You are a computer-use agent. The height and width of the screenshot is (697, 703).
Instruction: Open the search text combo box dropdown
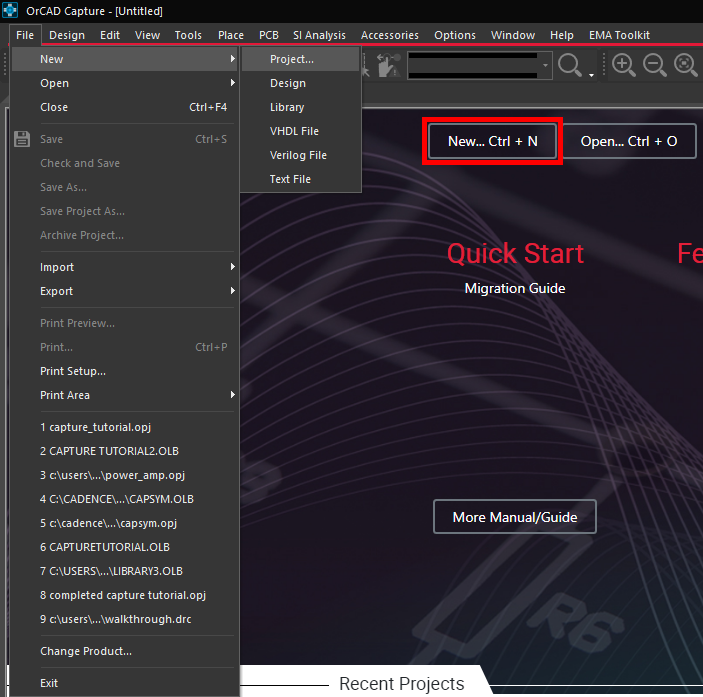click(x=545, y=65)
